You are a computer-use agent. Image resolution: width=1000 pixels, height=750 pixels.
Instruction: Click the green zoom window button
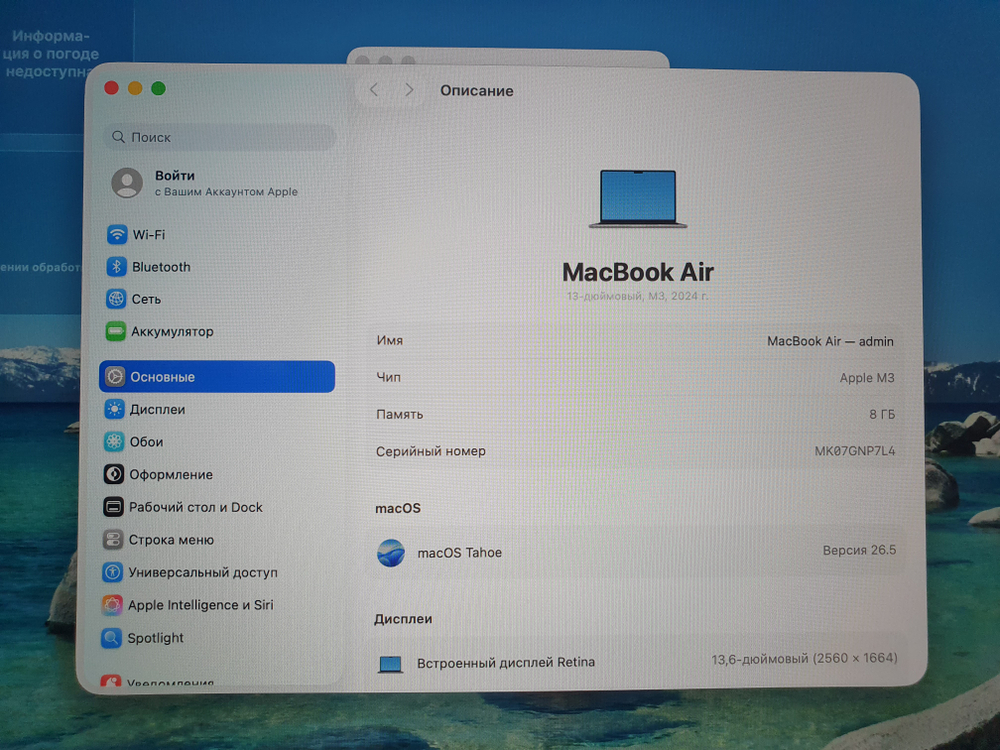(x=158, y=88)
